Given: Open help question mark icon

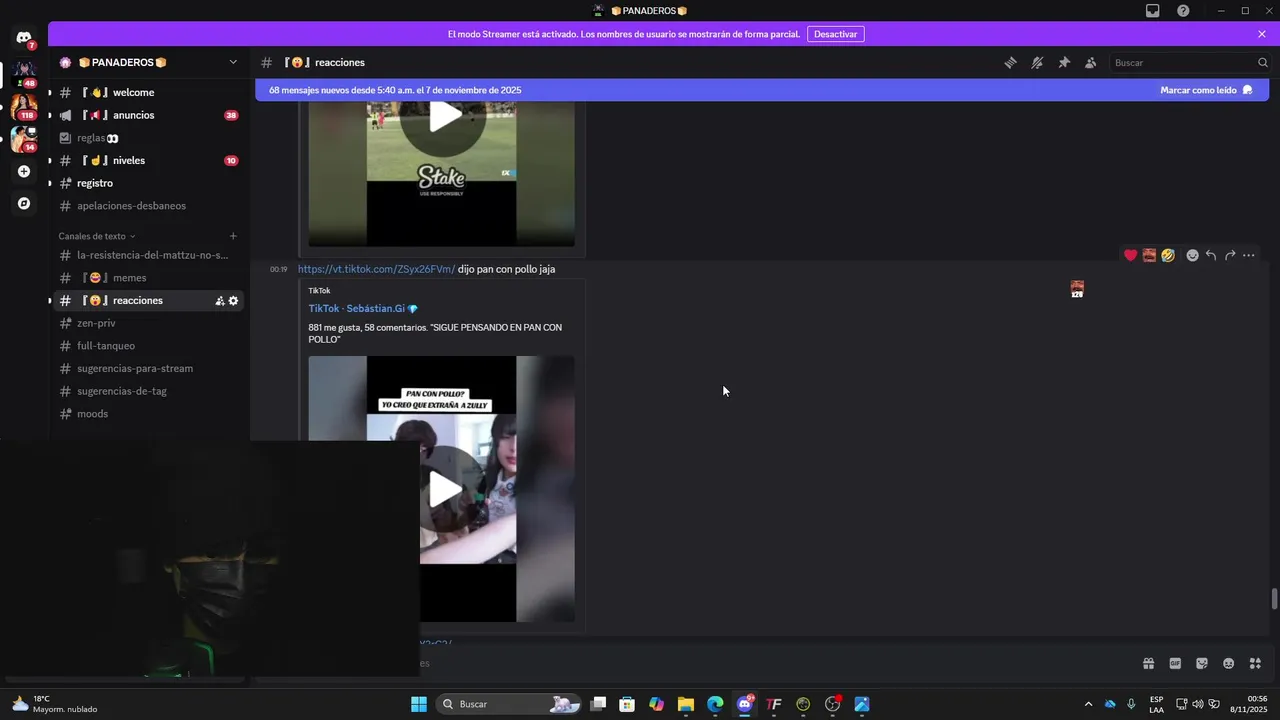Looking at the screenshot, I should coord(1183,10).
